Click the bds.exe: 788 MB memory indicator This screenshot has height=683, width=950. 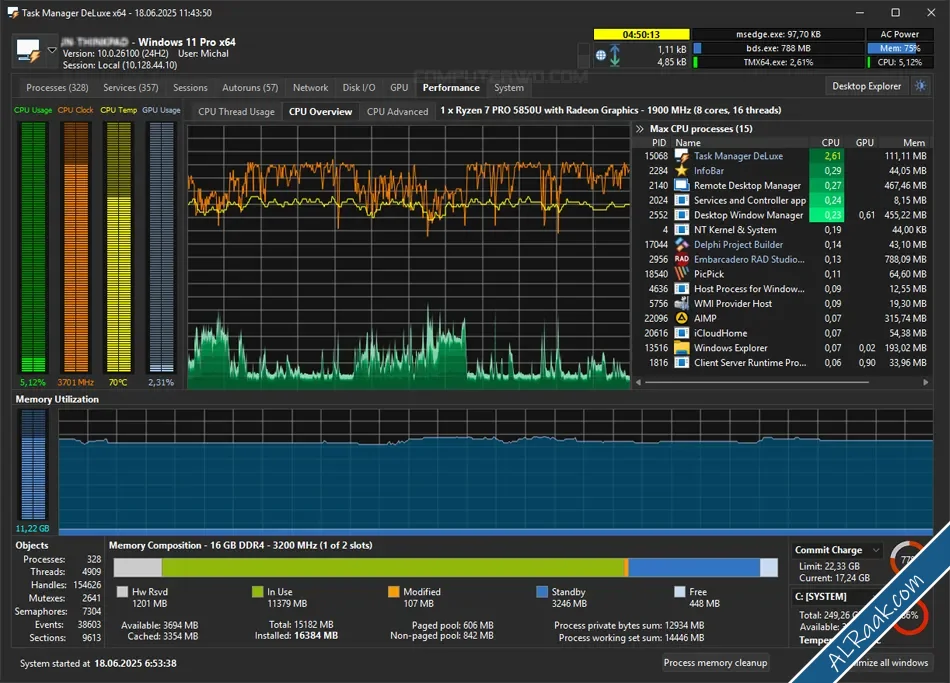(779, 48)
